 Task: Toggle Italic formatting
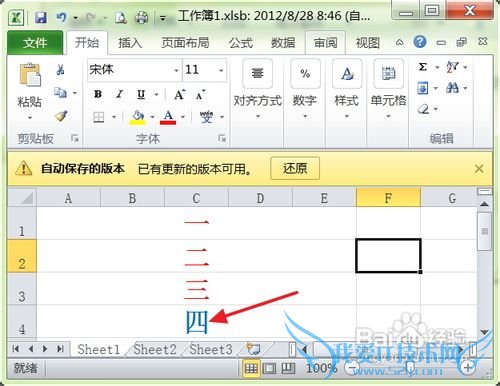(119, 94)
